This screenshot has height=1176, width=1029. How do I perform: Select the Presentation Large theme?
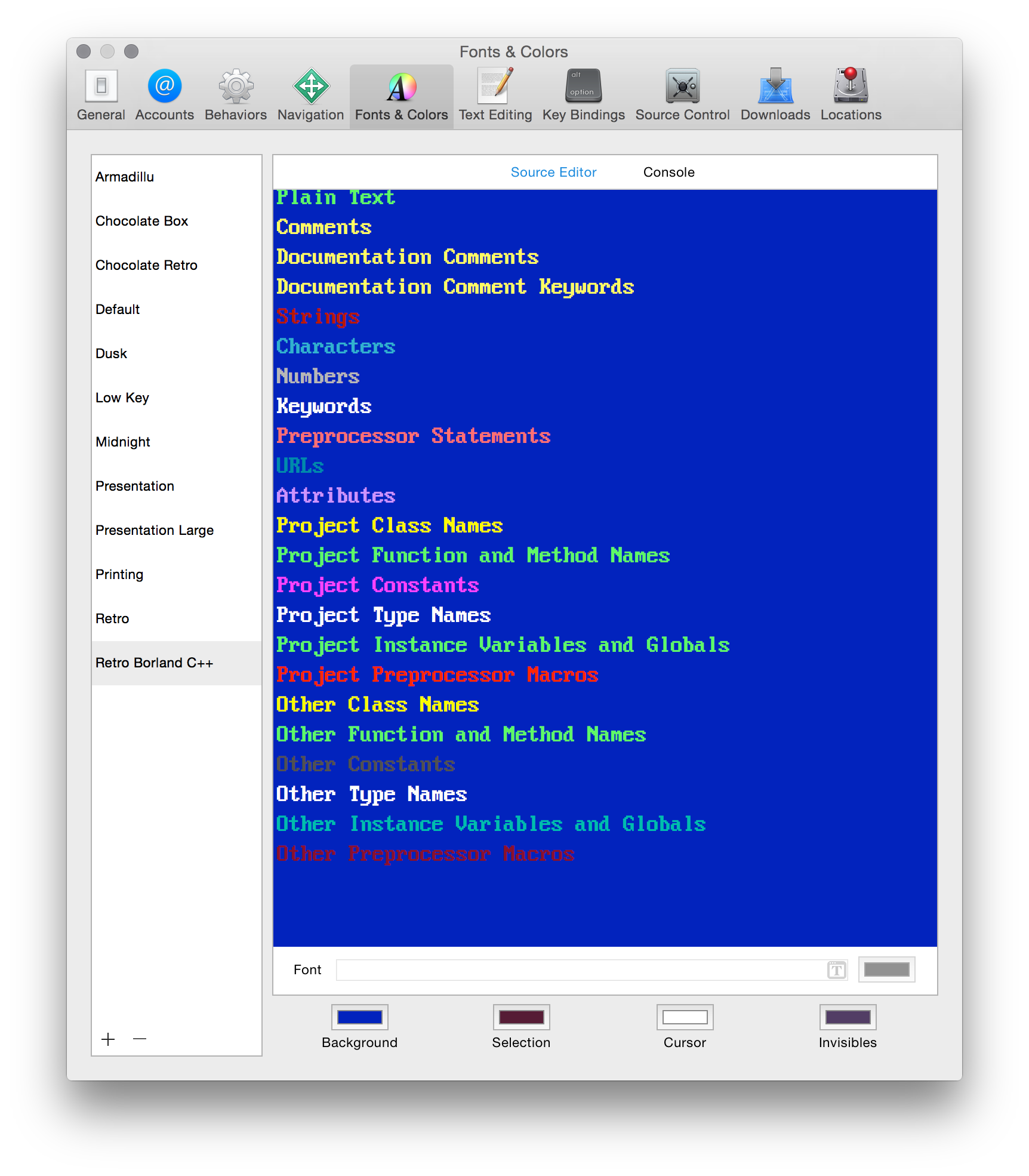pyautogui.click(x=177, y=530)
